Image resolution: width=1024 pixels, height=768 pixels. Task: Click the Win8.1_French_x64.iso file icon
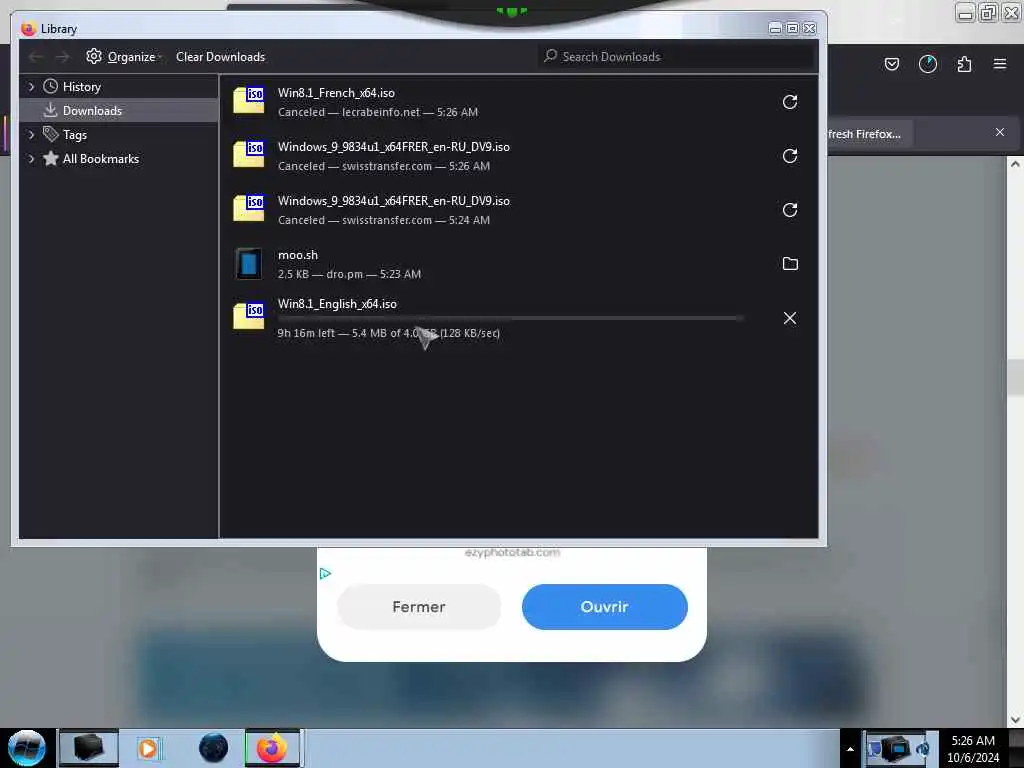click(x=249, y=101)
